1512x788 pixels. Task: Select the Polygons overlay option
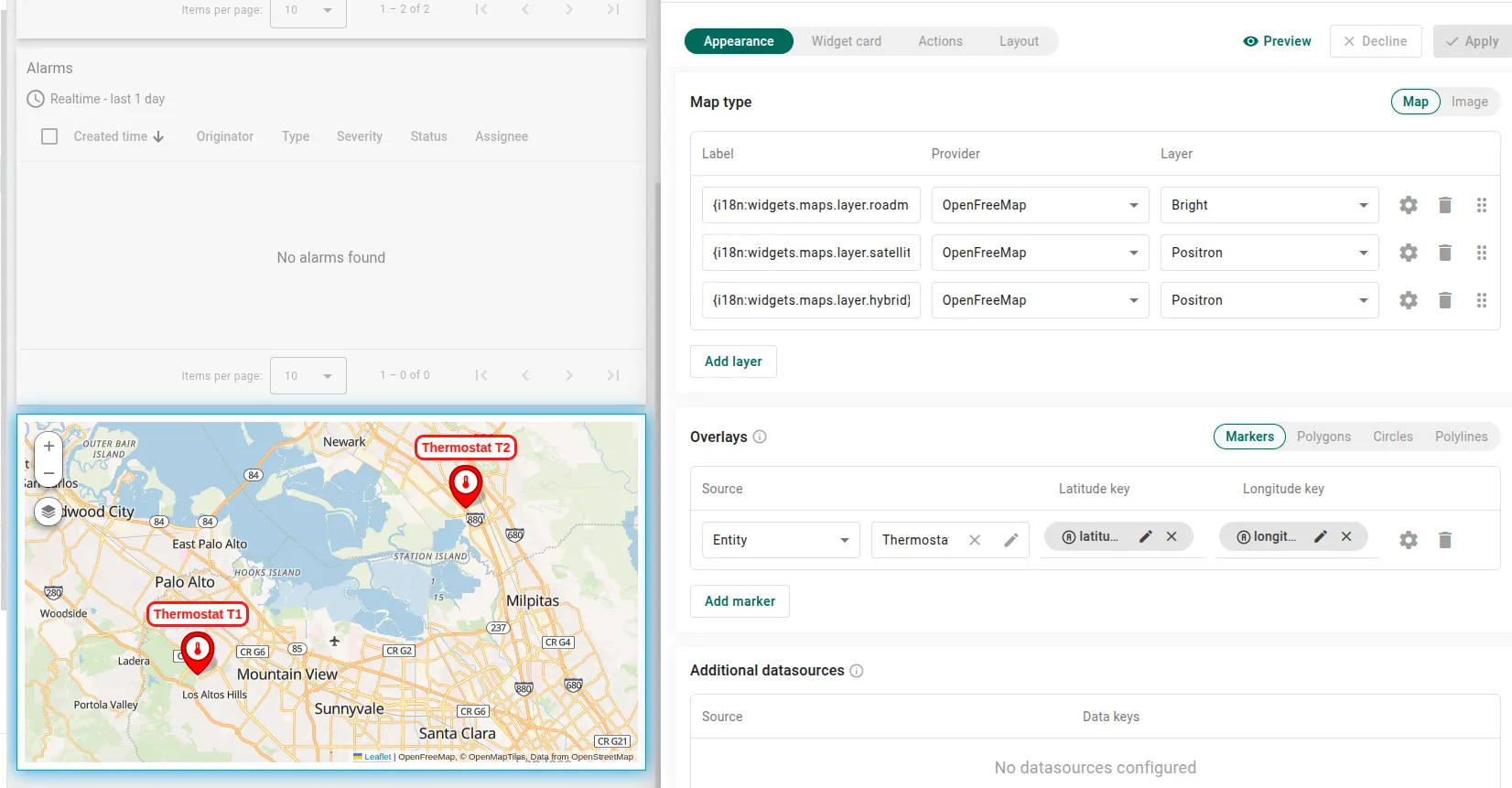1323,437
